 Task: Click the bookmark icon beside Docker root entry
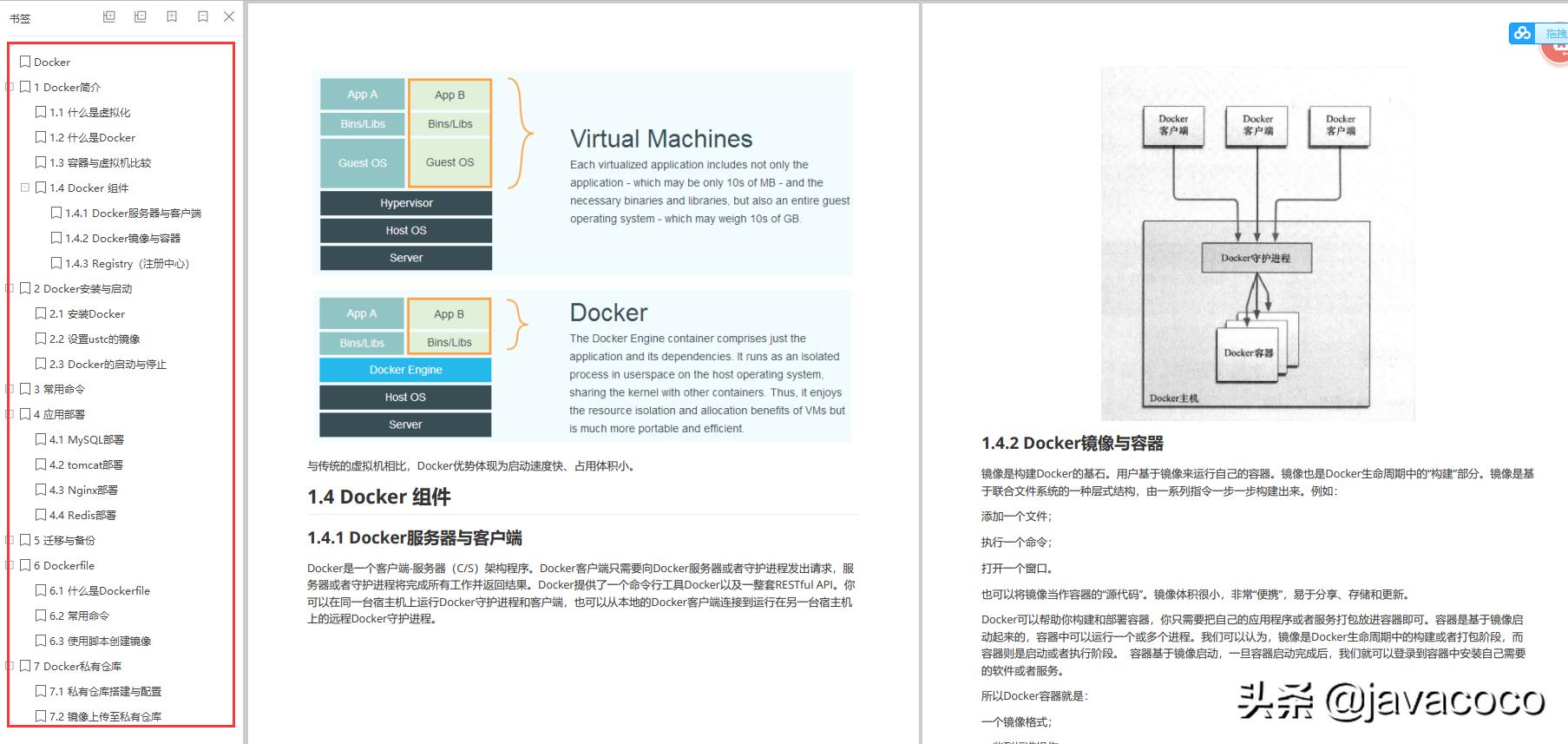click(x=25, y=62)
